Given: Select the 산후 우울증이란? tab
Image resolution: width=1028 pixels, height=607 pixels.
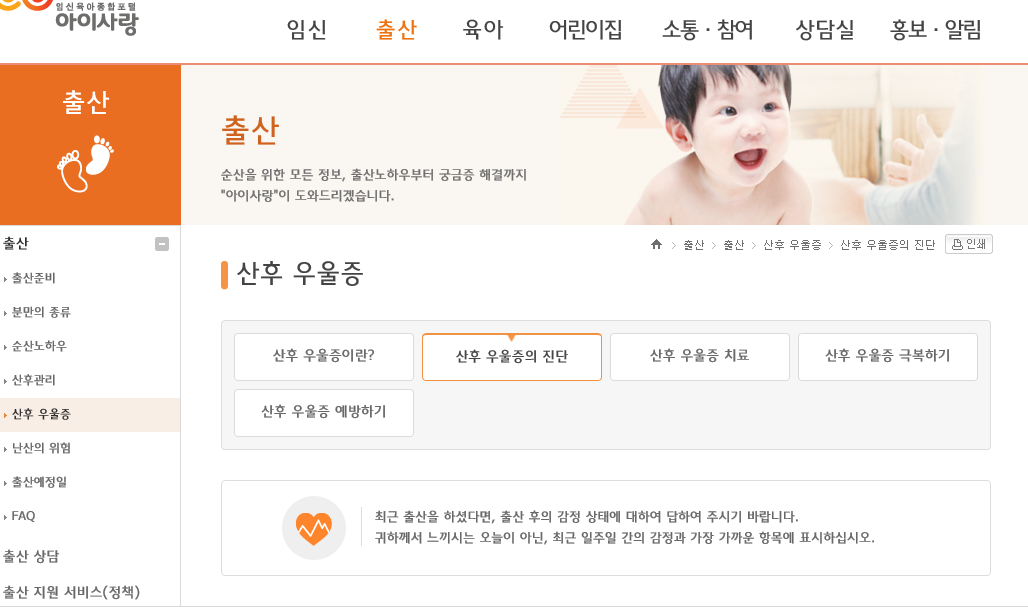Looking at the screenshot, I should [x=324, y=357].
